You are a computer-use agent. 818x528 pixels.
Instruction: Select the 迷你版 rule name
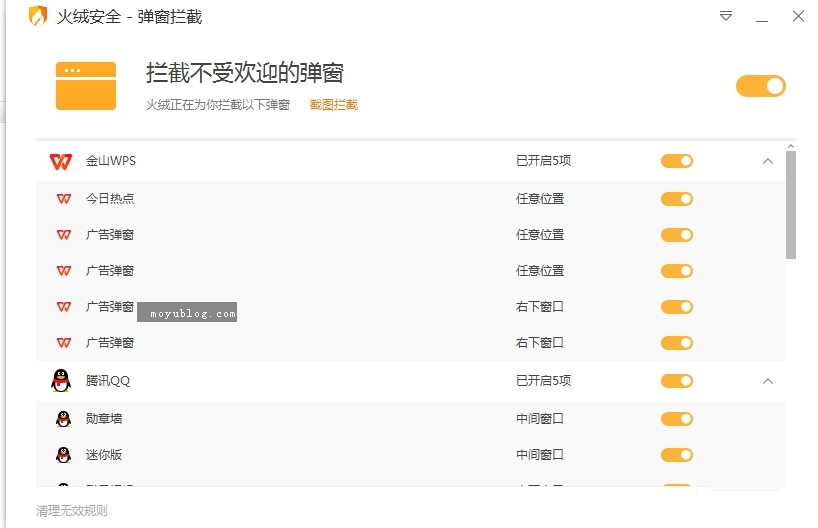(x=104, y=454)
